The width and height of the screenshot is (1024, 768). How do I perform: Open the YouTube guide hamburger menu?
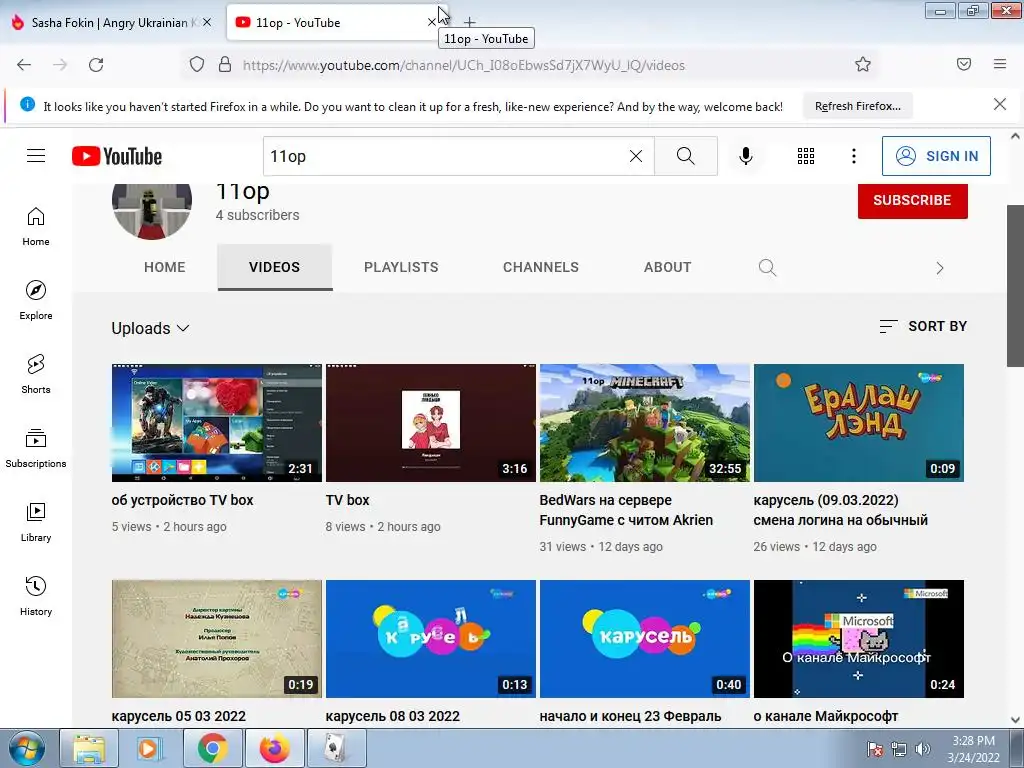click(36, 155)
